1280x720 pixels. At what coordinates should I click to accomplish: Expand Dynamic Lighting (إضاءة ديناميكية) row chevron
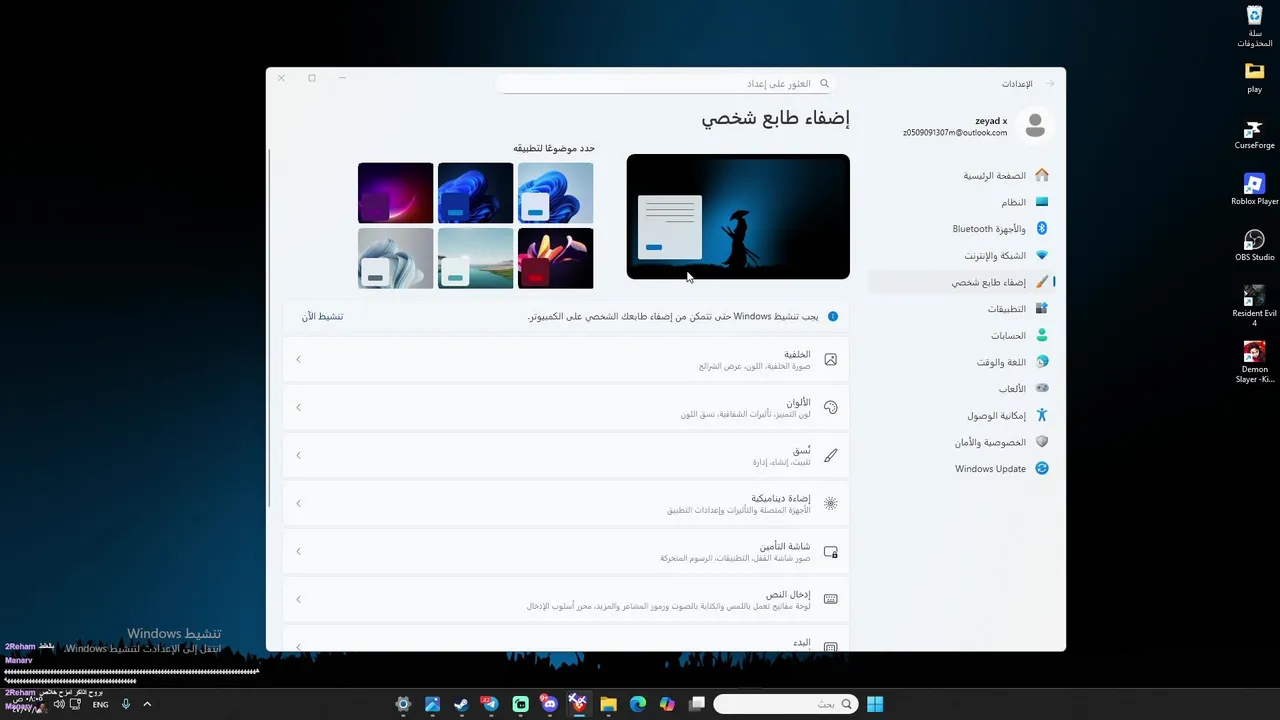coord(298,503)
